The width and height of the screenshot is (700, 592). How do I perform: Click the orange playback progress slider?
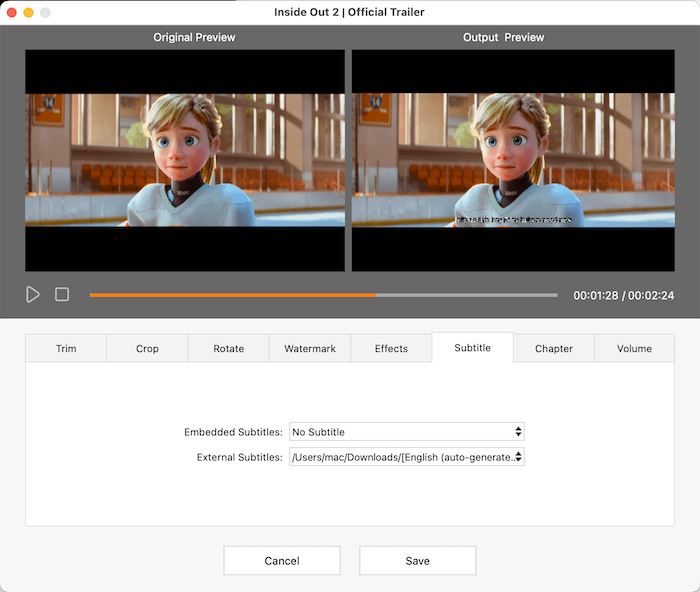(x=323, y=295)
